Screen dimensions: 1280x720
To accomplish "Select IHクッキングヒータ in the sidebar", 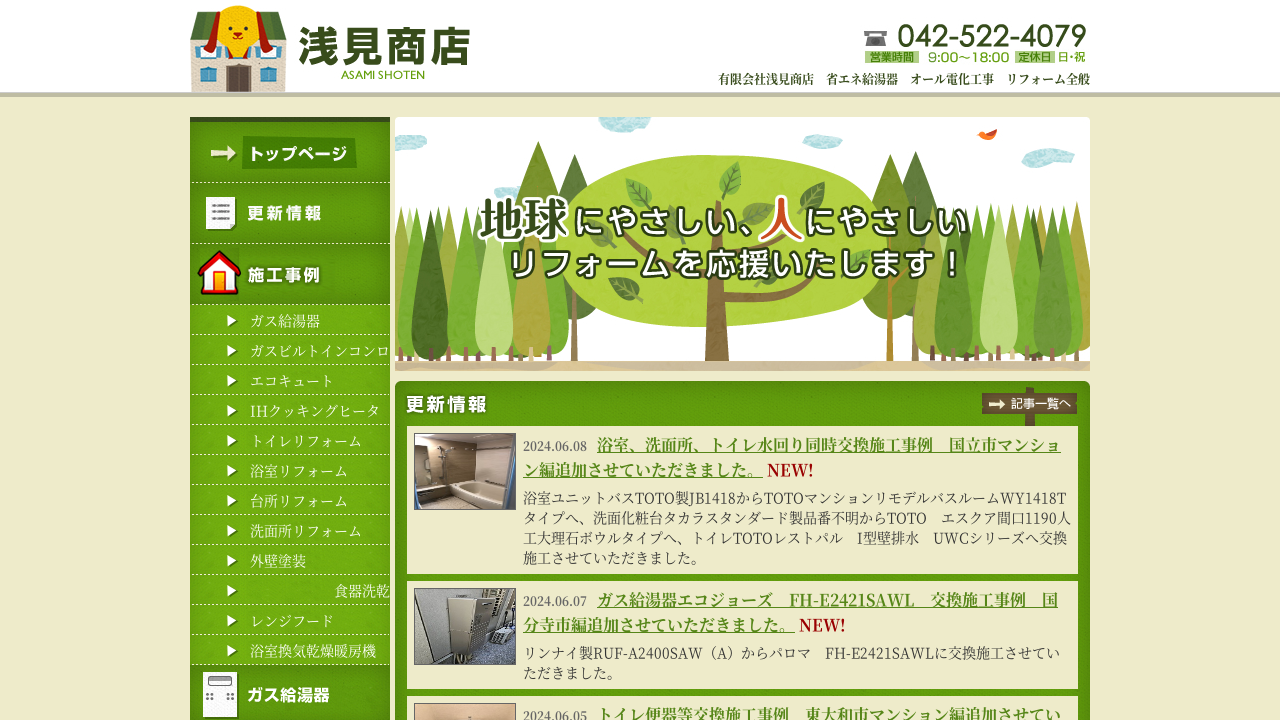I will [314, 411].
